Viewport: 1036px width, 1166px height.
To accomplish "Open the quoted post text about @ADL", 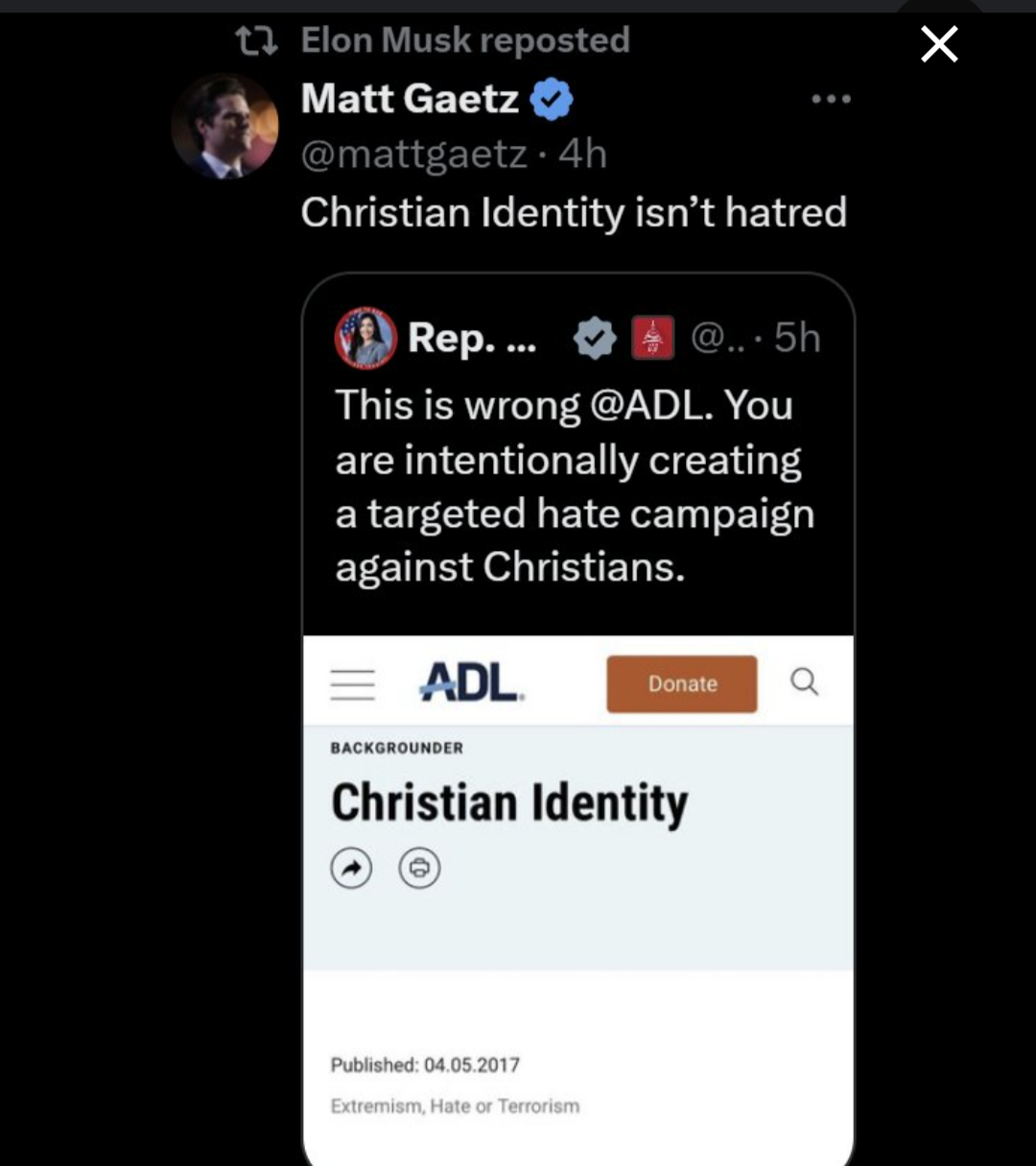I will tap(574, 486).
